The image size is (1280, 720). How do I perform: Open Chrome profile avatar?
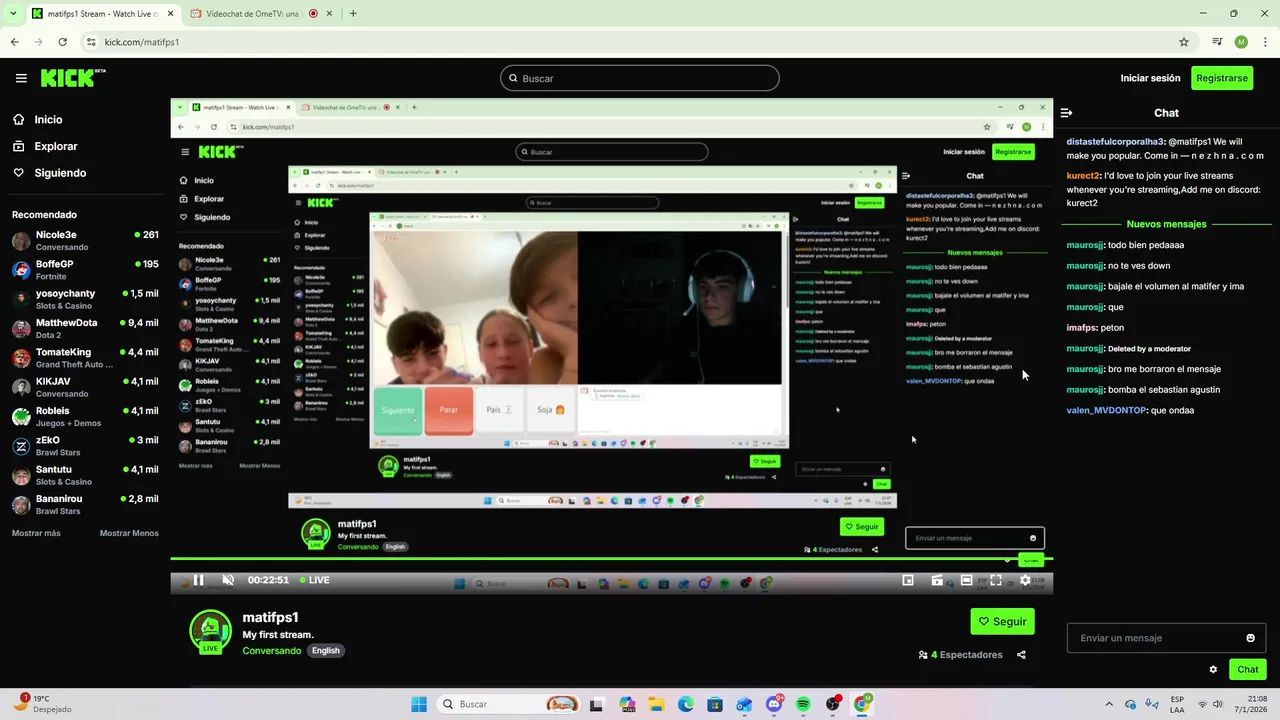[1241, 42]
